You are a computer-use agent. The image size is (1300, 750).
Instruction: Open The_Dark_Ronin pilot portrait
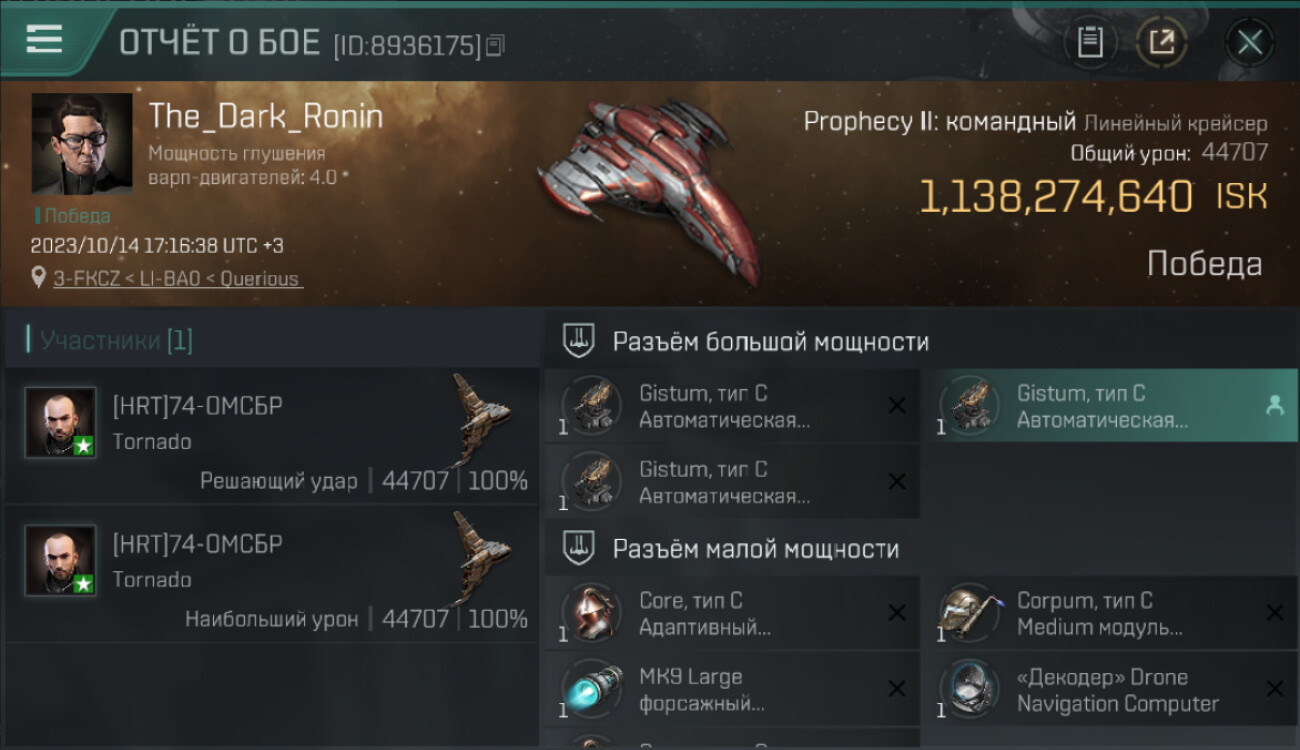tap(82, 143)
